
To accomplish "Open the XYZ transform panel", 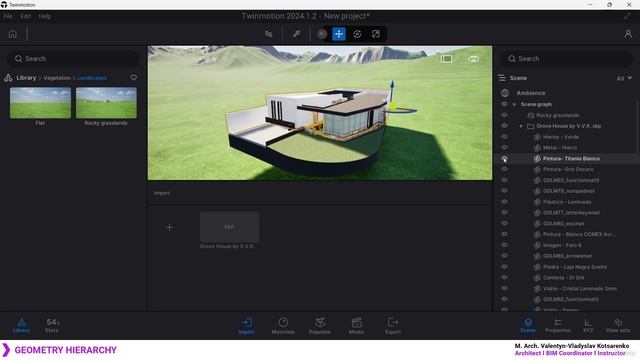I will point(588,326).
